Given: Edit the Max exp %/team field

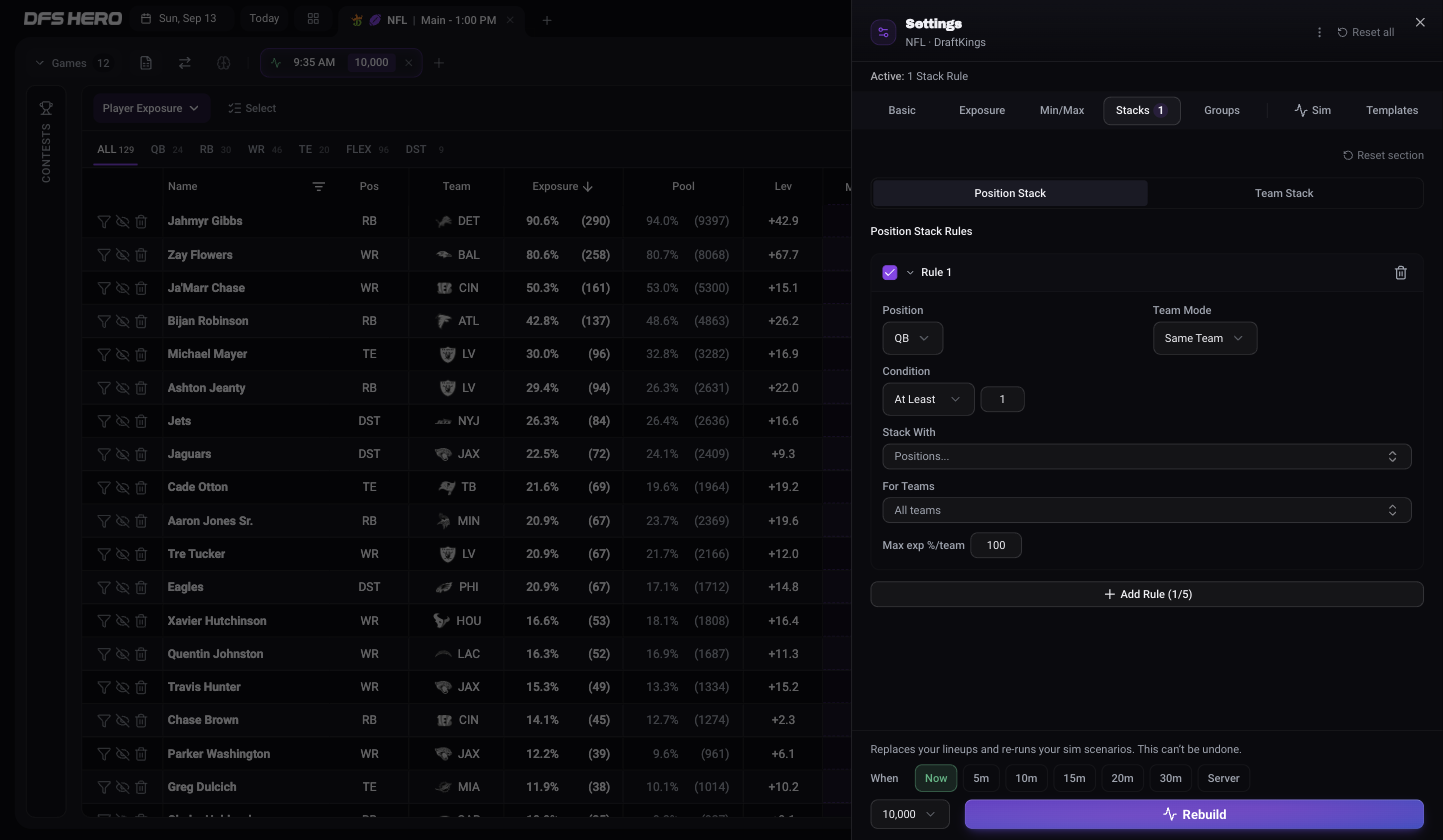Looking at the screenshot, I should [x=996, y=545].
